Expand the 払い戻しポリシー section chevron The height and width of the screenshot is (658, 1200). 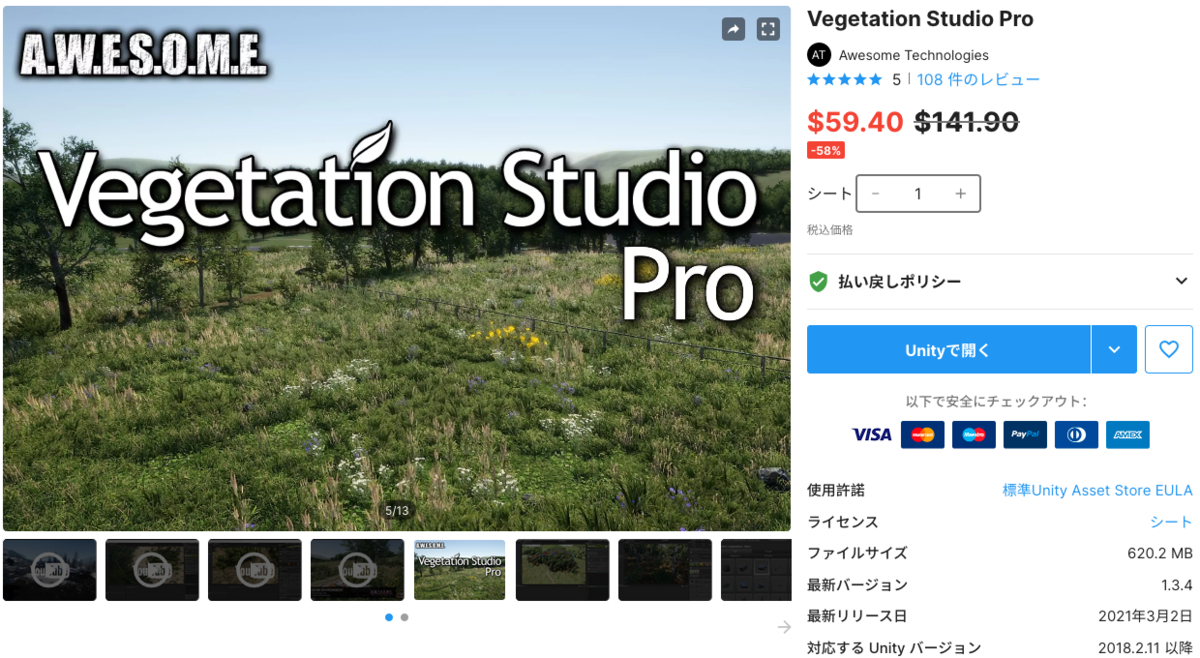click(x=1182, y=281)
